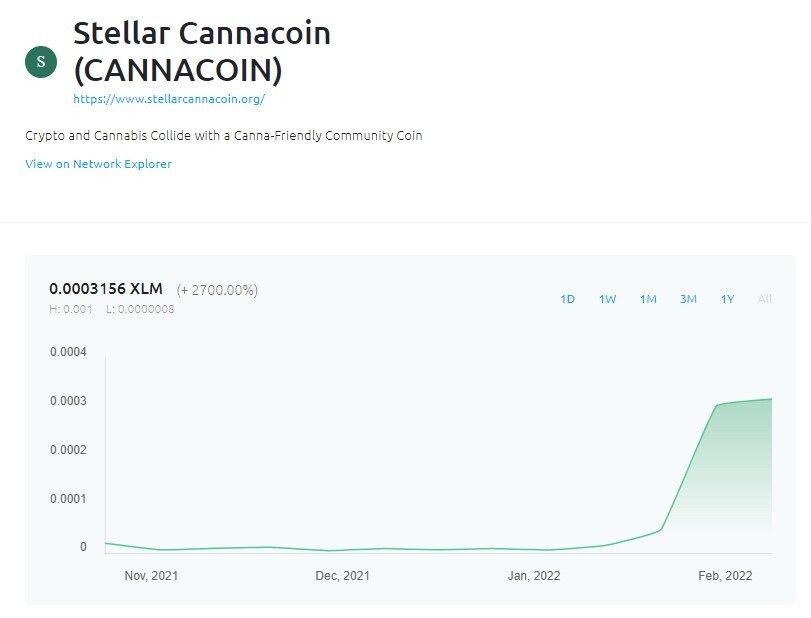811x618 pixels.
Task: Click the +2700.00% change percentage
Action: pyautogui.click(x=217, y=290)
